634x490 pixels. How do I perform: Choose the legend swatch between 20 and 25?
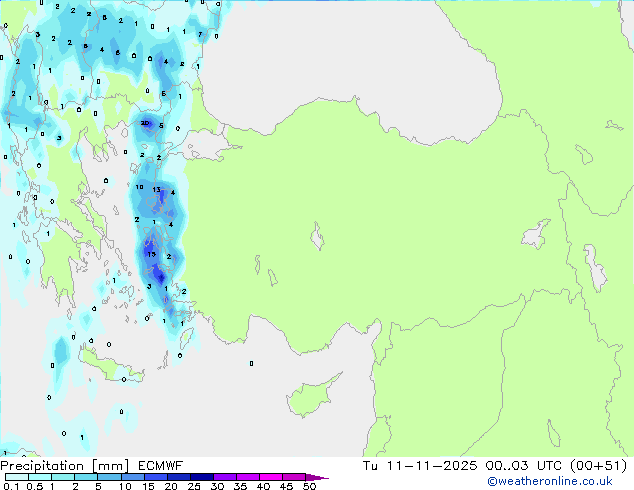(x=178, y=477)
